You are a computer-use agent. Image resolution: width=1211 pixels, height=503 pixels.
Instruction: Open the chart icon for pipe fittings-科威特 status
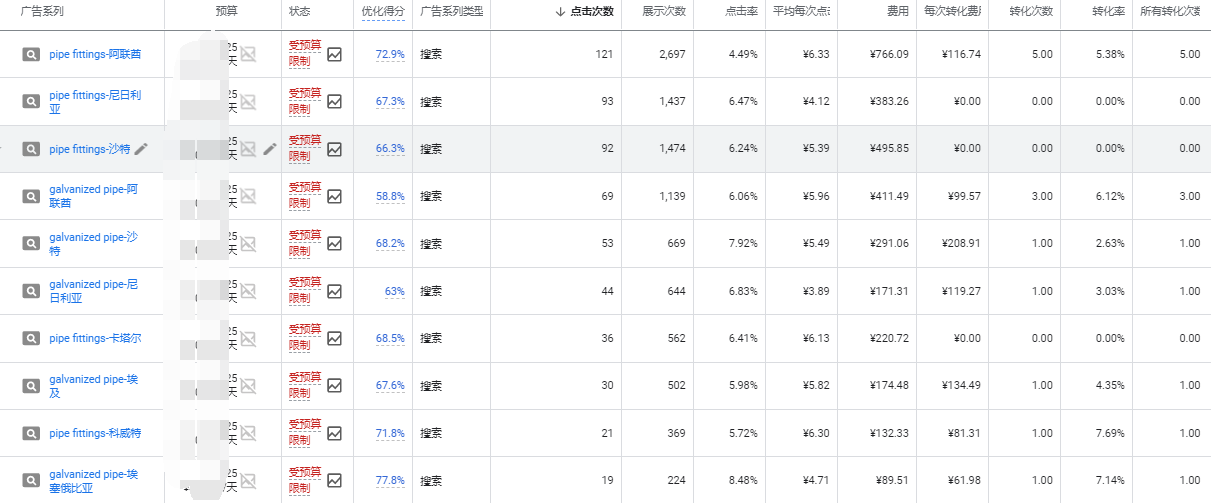pyautogui.click(x=334, y=433)
